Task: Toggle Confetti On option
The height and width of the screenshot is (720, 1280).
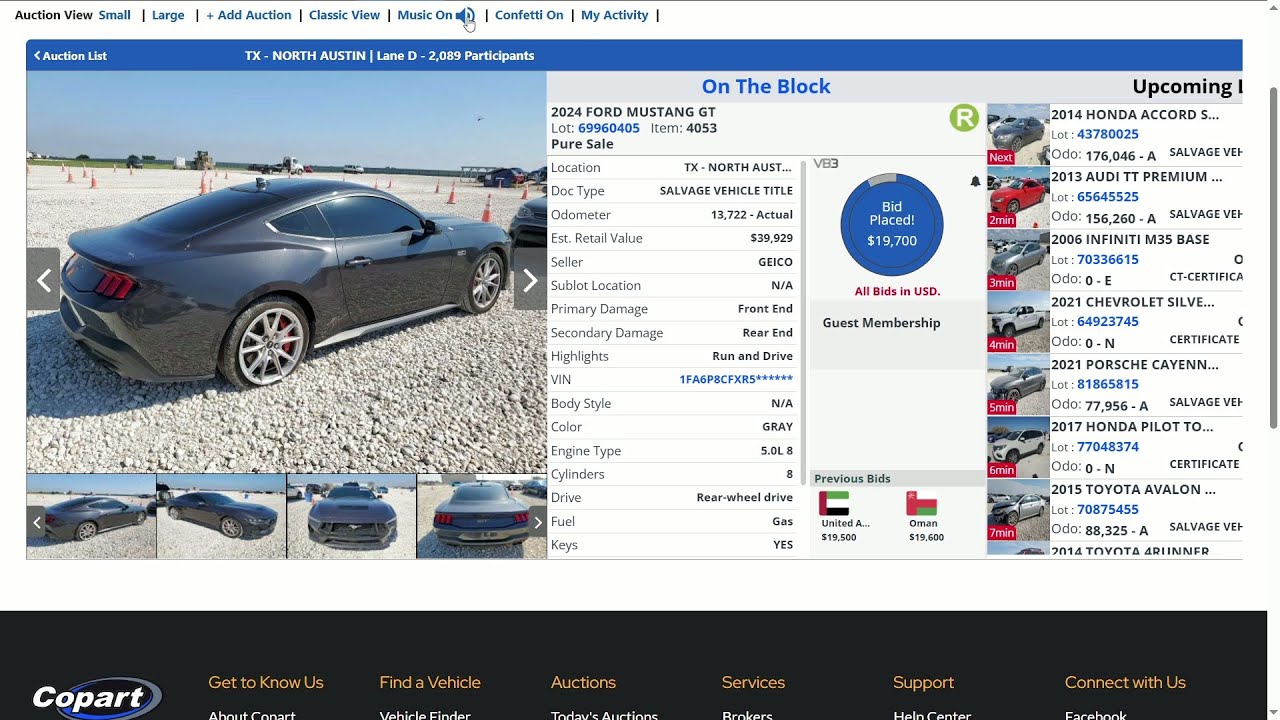Action: (x=529, y=15)
